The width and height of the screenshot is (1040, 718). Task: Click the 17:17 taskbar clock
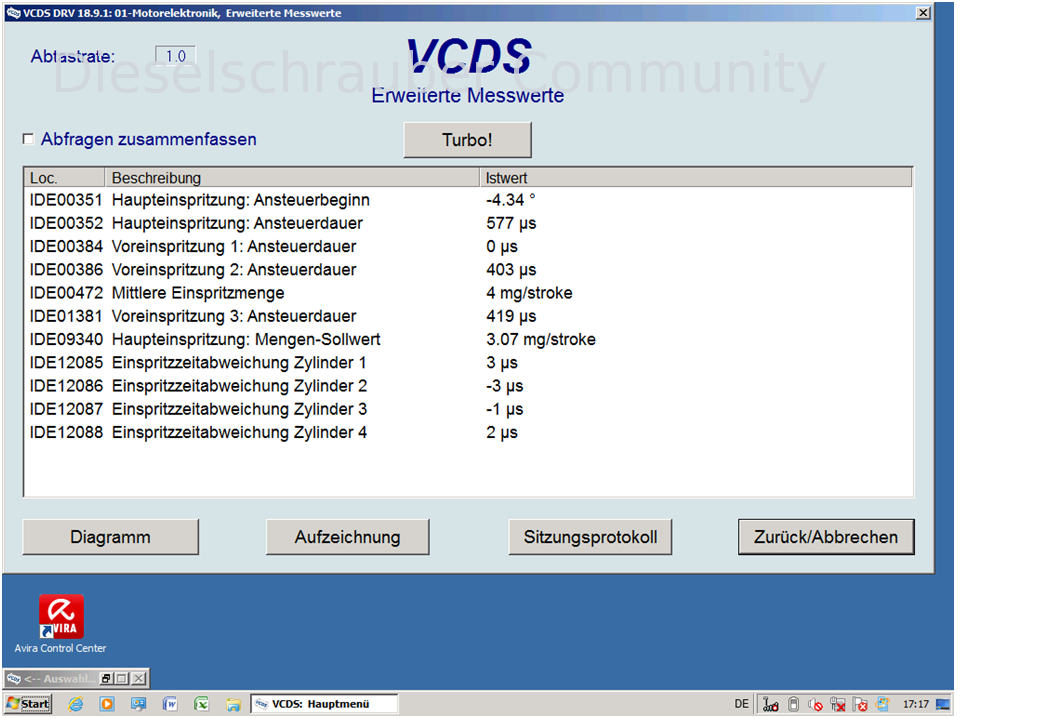(x=916, y=704)
